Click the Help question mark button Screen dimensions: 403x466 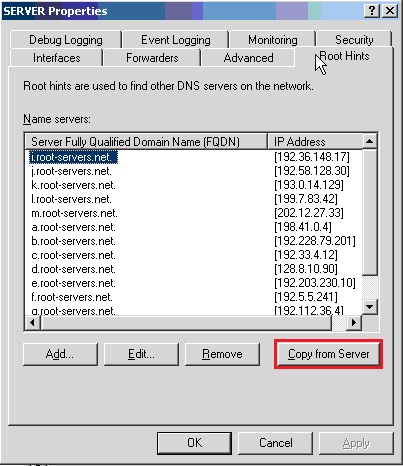pos(372,11)
